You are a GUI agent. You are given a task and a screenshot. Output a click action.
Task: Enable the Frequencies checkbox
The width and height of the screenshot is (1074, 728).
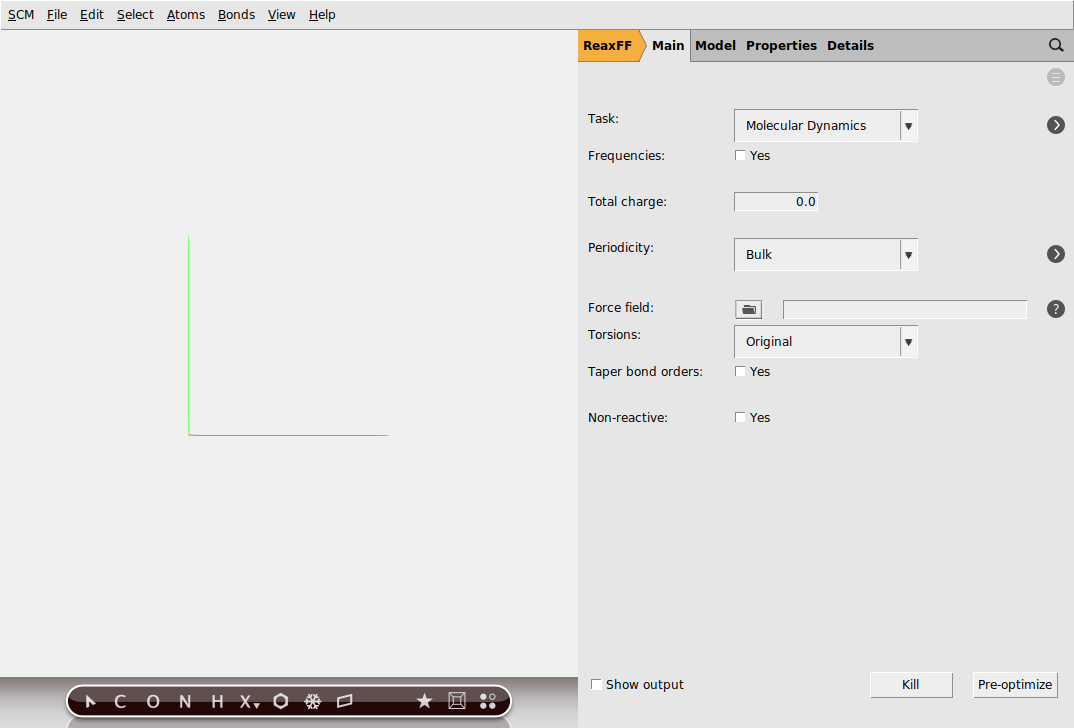click(740, 155)
